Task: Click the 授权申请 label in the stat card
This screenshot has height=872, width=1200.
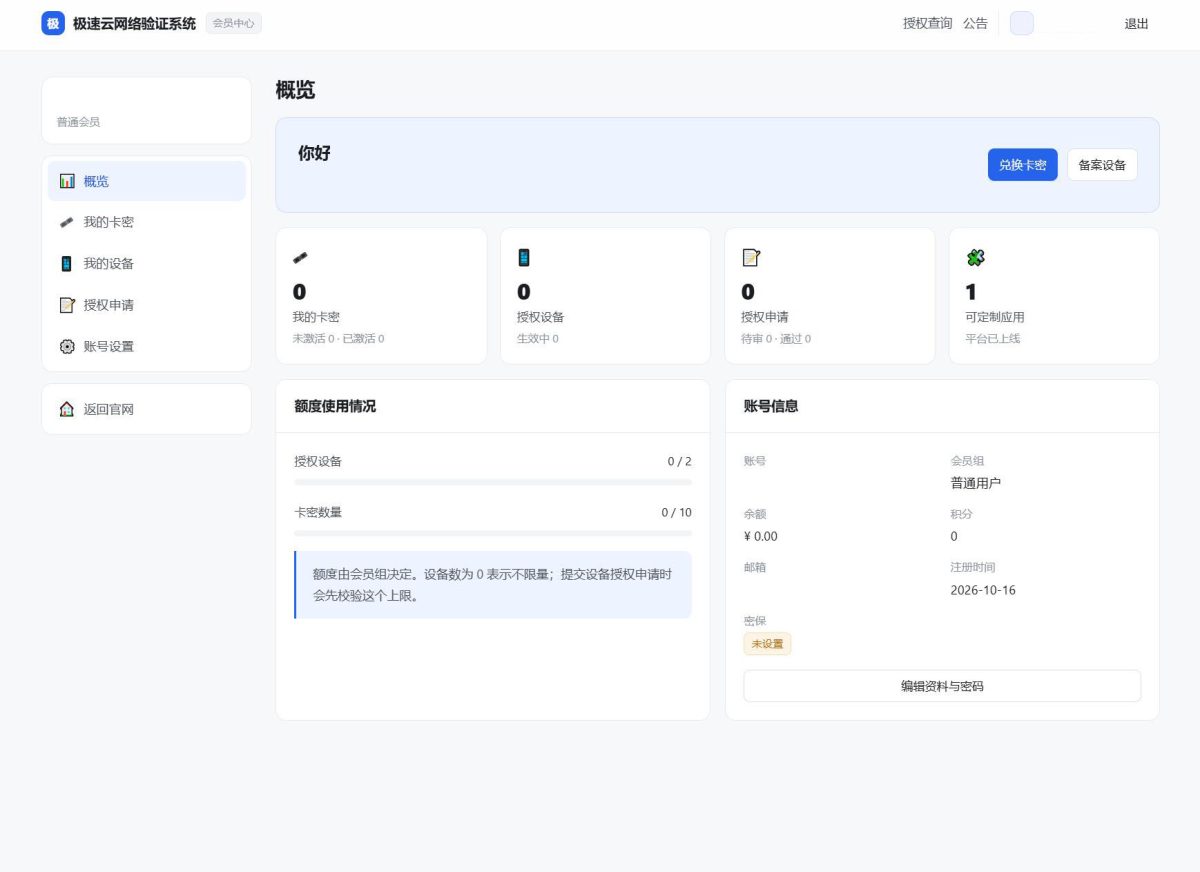Action: pyautogui.click(x=765, y=317)
